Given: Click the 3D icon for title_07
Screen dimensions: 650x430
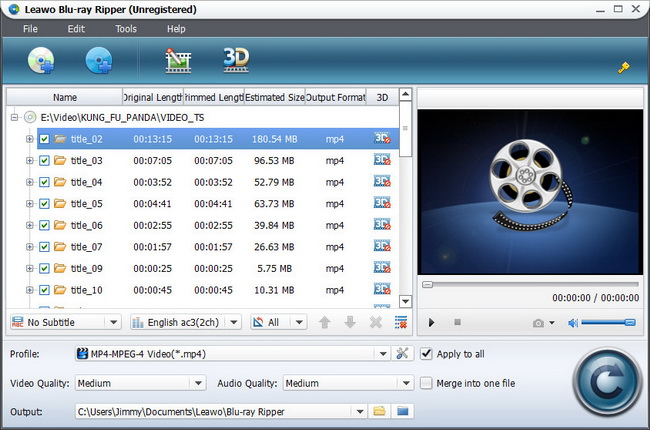Looking at the screenshot, I should coord(382,246).
